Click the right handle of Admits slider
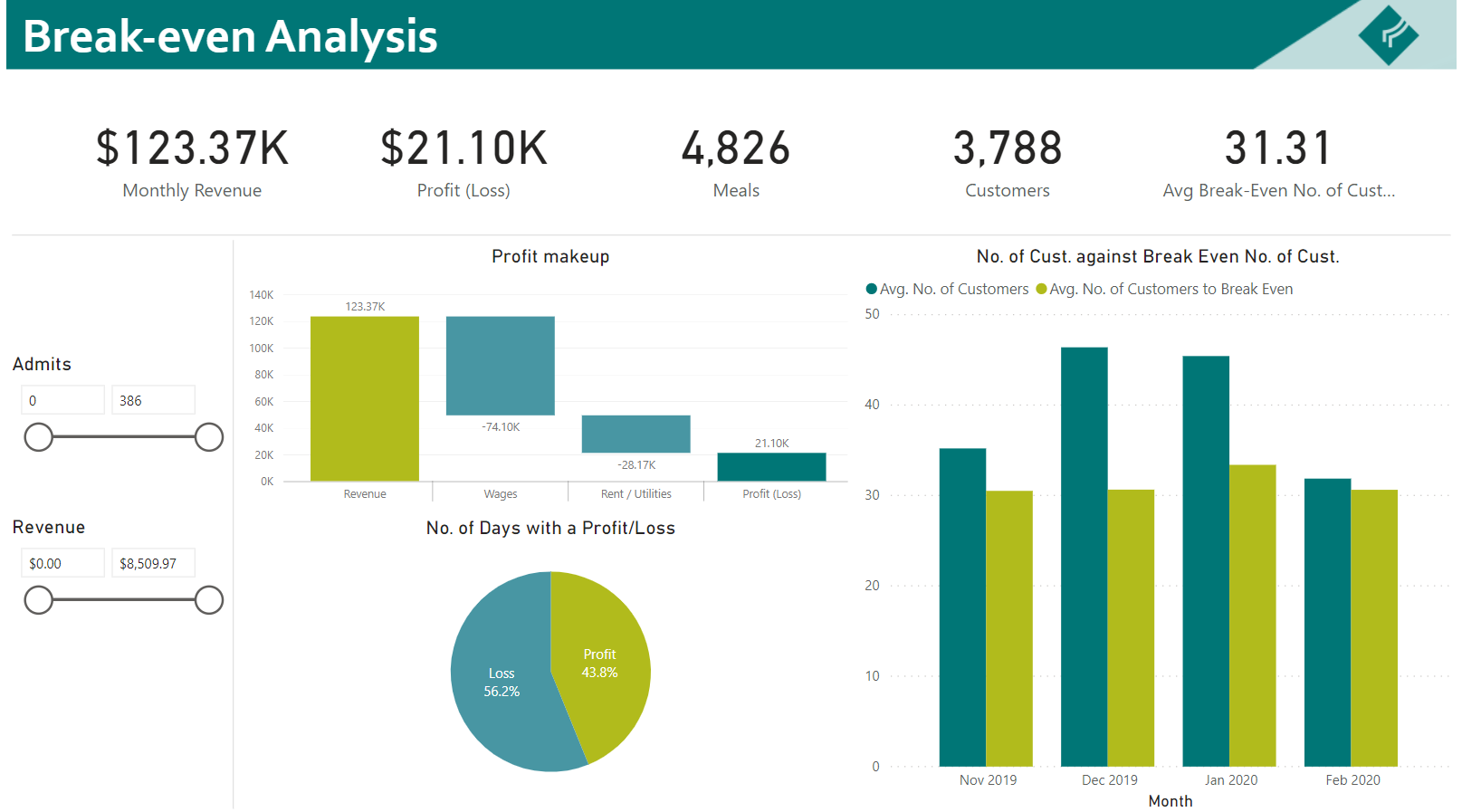Image resolution: width=1462 pixels, height=812 pixels. tap(209, 437)
